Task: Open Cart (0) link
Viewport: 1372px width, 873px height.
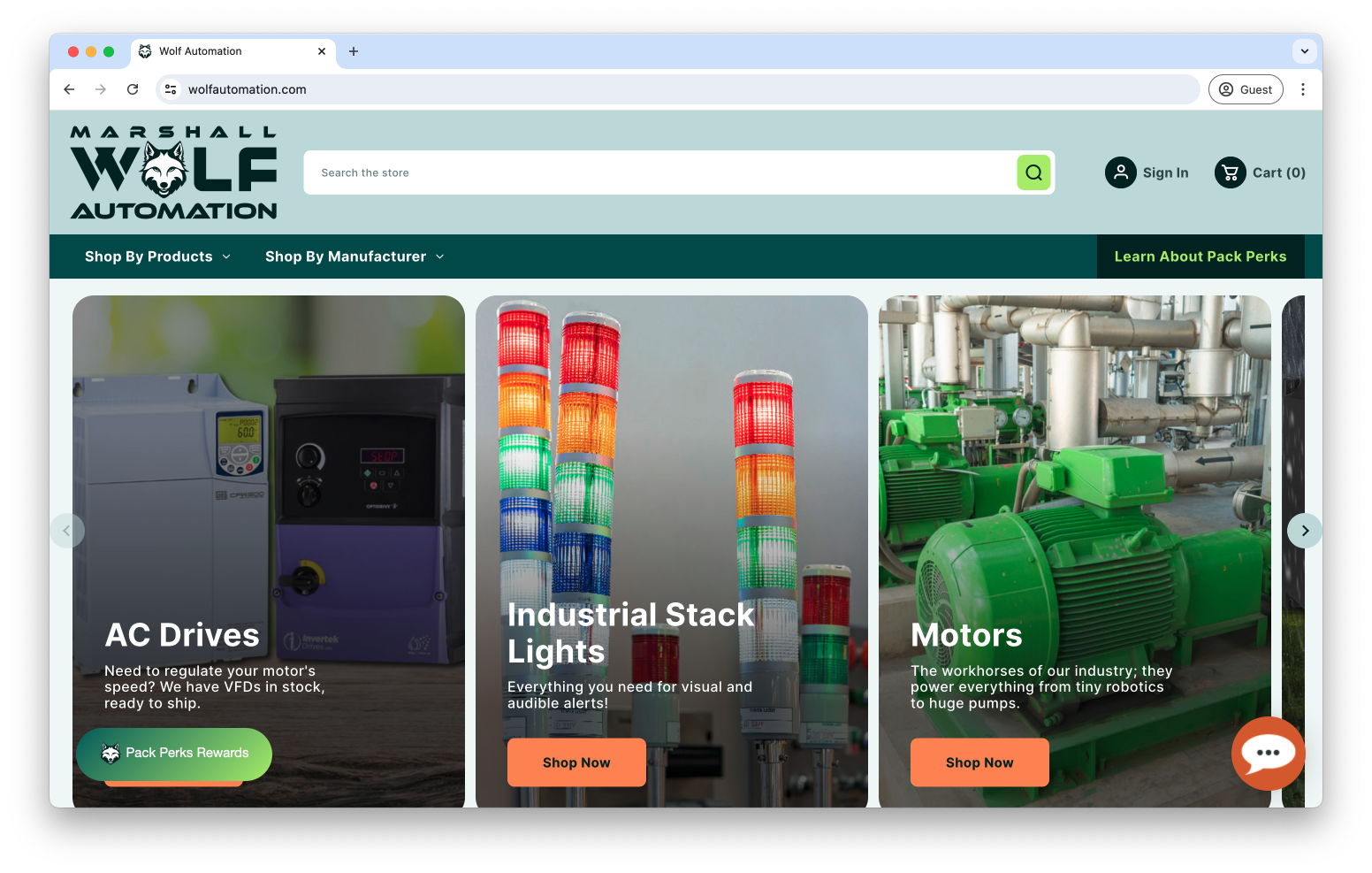Action: coord(1278,172)
